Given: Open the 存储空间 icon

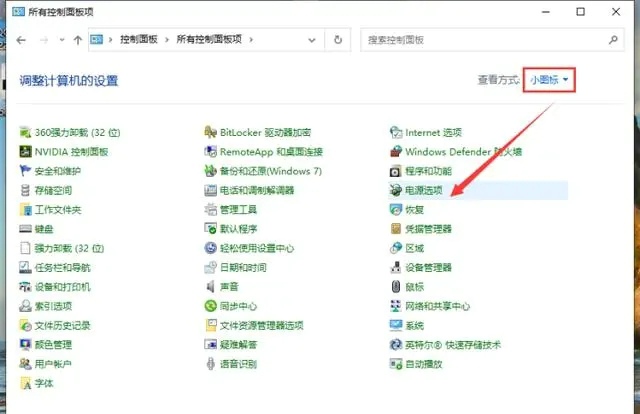Looking at the screenshot, I should (25, 190).
